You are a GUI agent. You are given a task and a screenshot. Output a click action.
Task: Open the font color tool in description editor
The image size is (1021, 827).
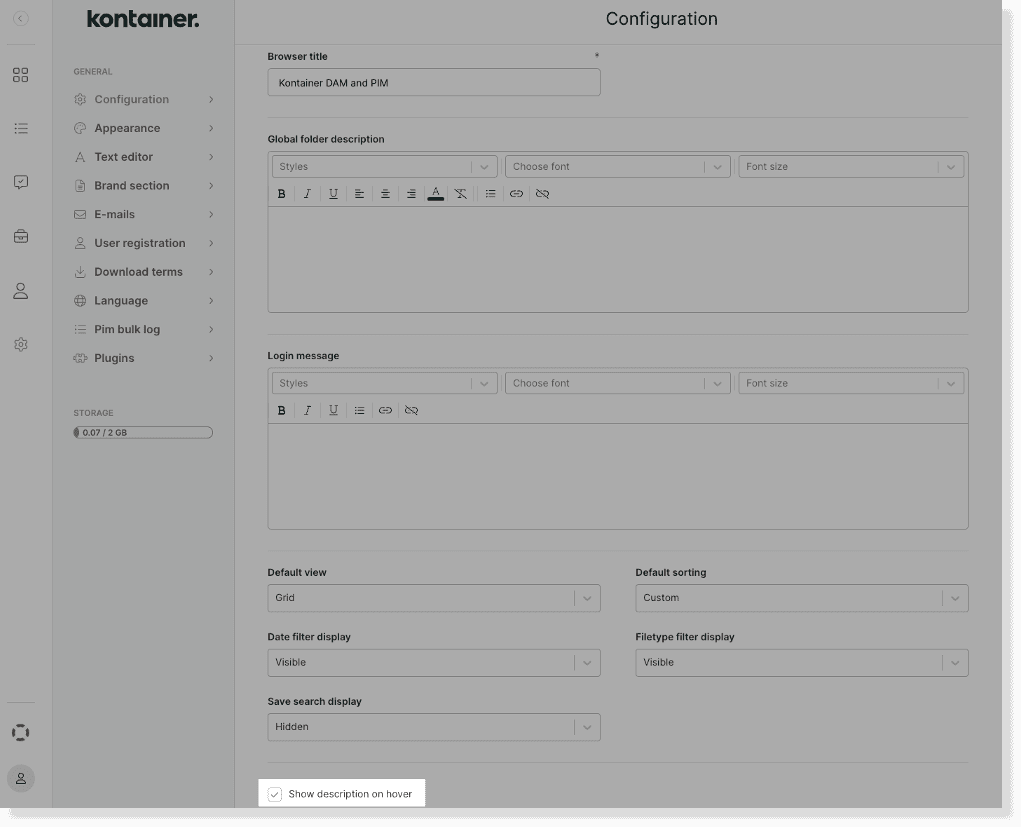pyautogui.click(x=437, y=193)
